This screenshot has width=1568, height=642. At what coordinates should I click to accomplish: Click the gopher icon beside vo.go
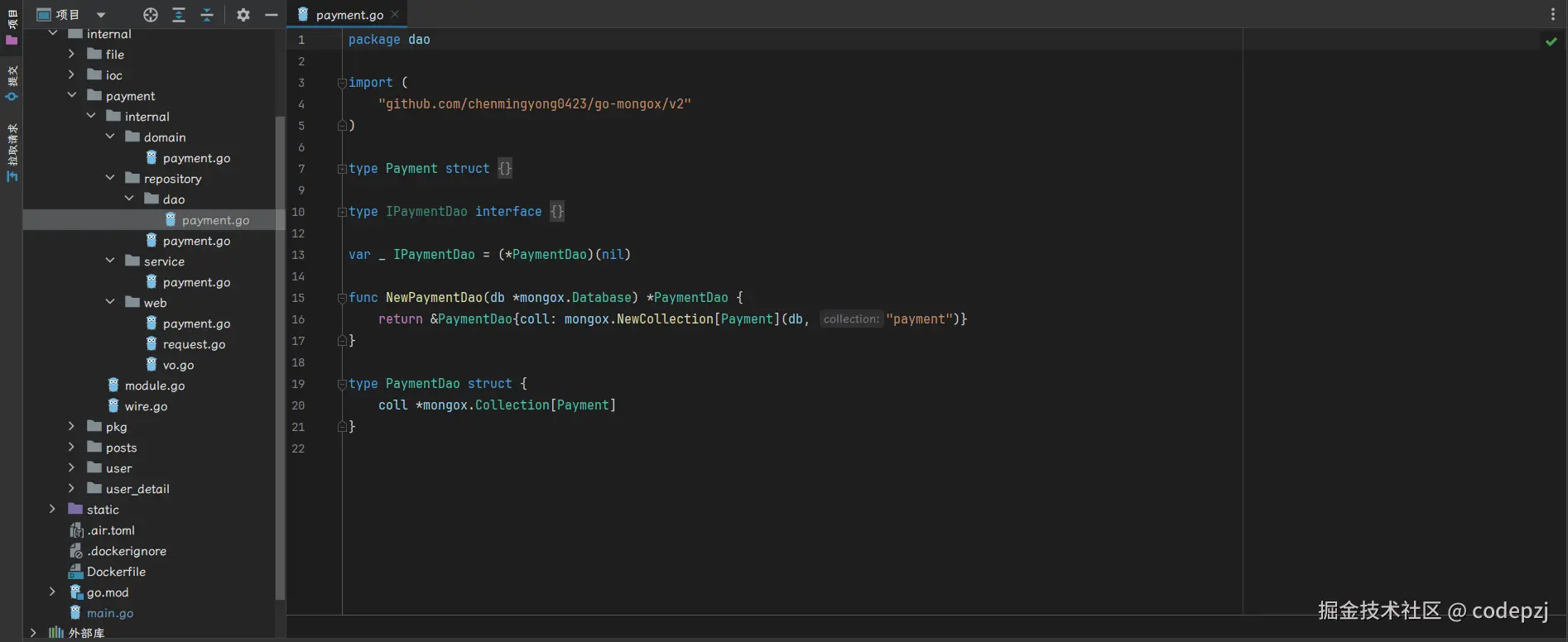click(152, 364)
